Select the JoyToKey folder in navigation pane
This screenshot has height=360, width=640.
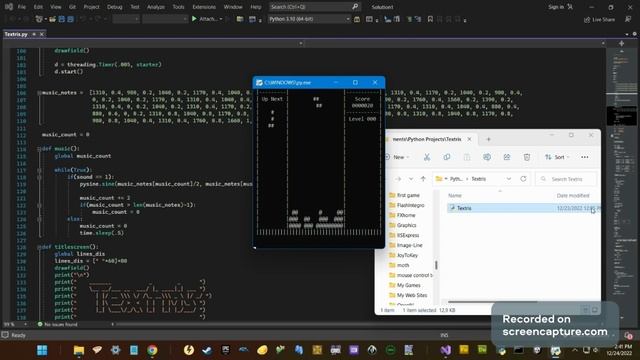[x=407, y=256]
